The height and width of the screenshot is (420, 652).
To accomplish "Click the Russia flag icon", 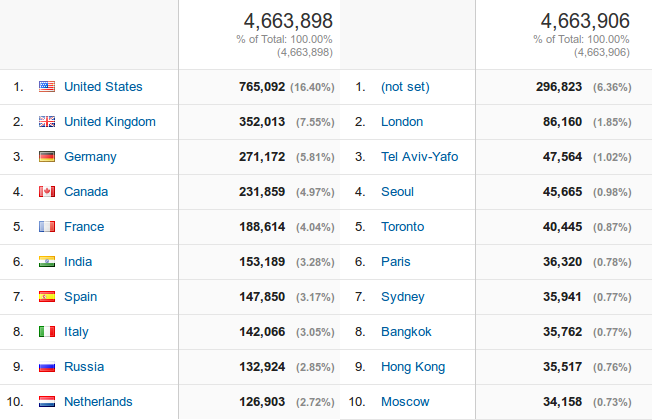I will 47,367.
